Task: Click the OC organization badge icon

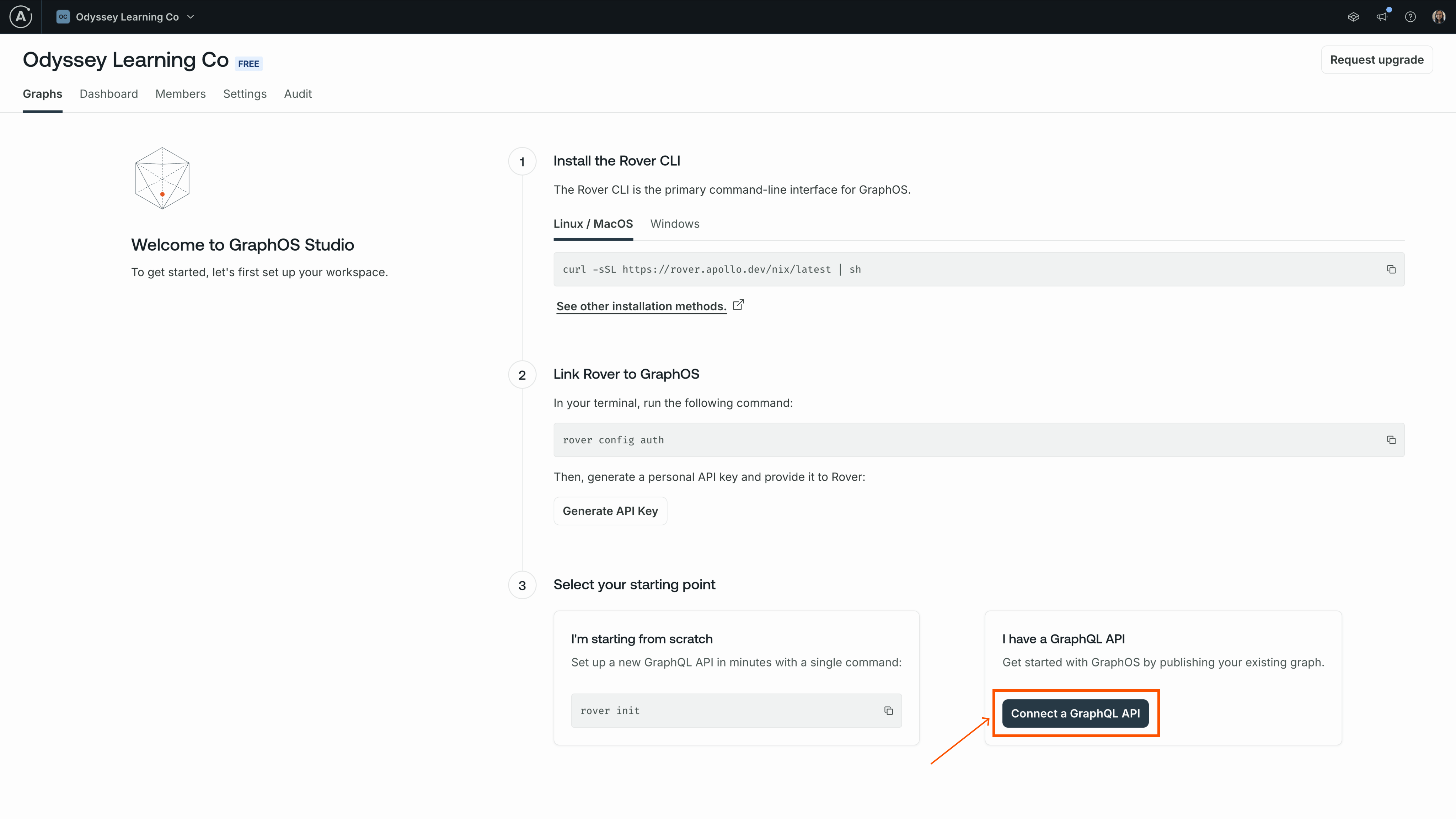Action: pos(63,16)
